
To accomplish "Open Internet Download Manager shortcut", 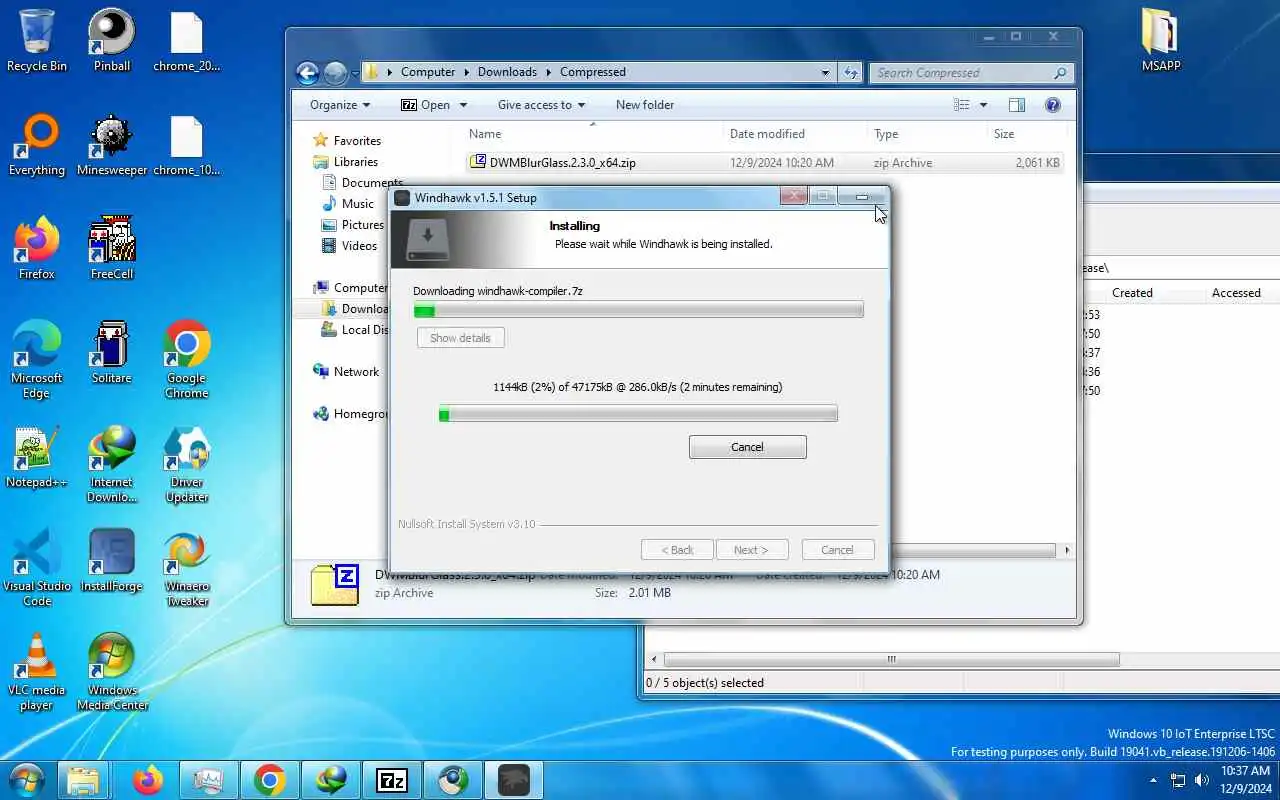I will click(112, 463).
